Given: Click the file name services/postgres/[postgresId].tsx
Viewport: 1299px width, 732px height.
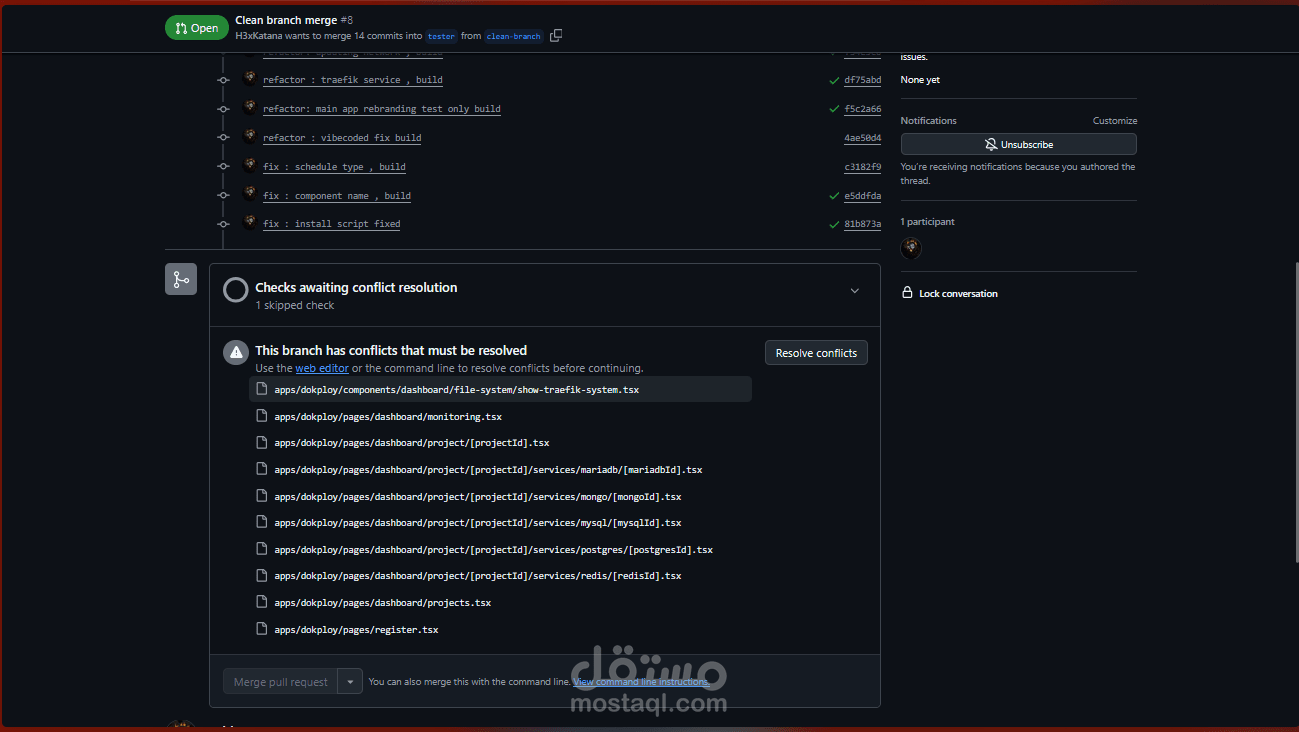Looking at the screenshot, I should pos(494,550).
